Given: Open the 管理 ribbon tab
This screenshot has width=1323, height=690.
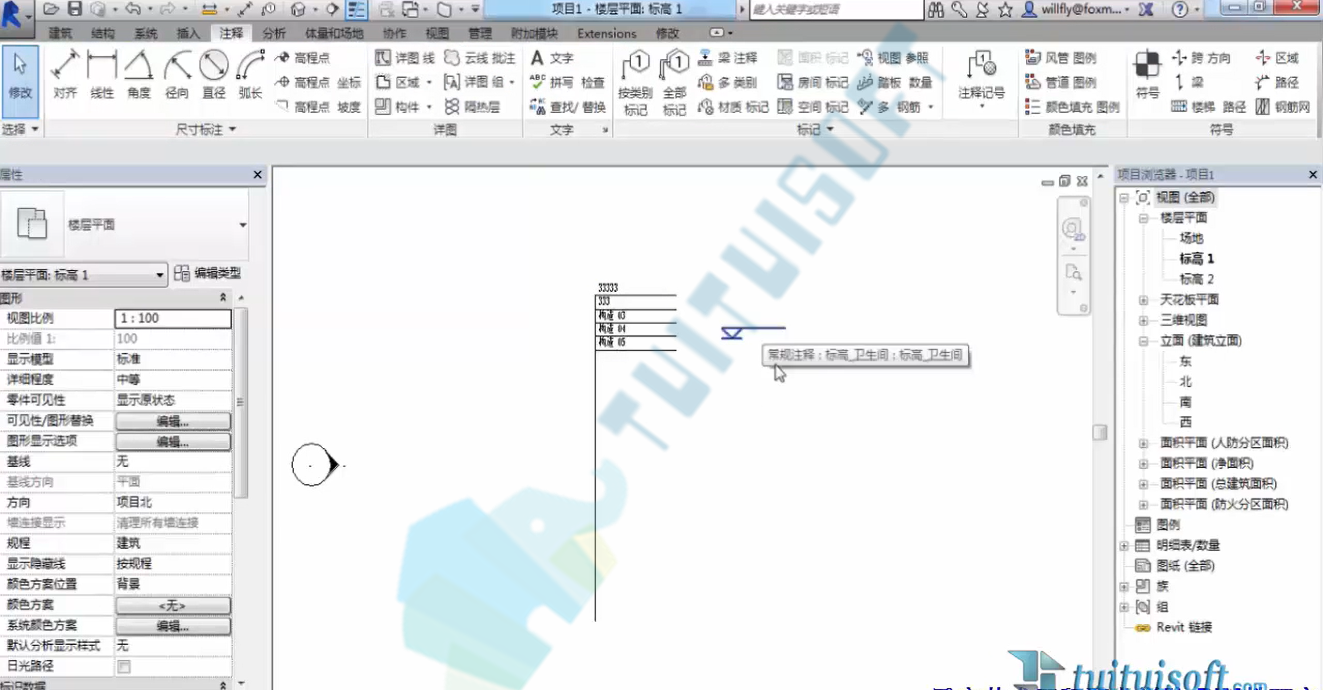Looking at the screenshot, I should pos(480,33).
